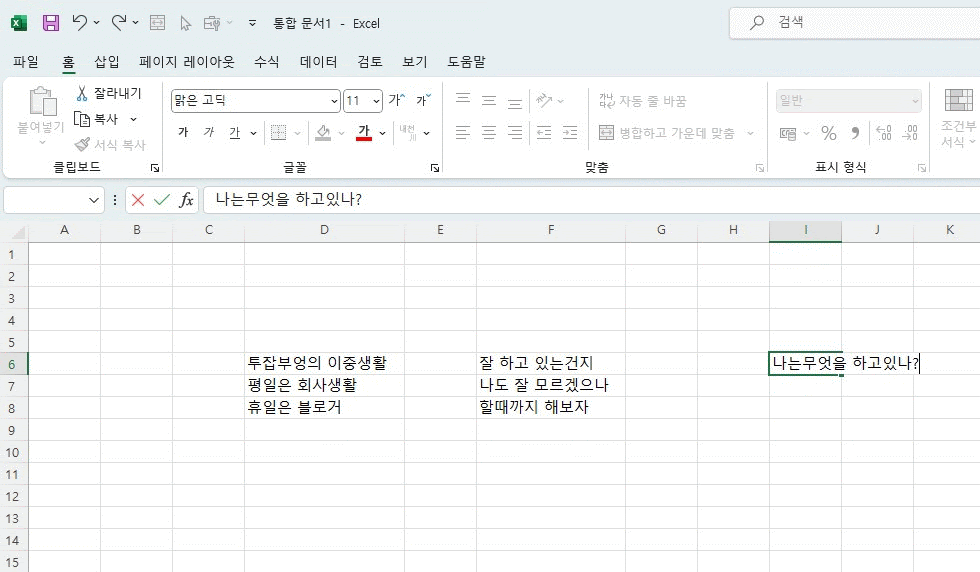Toggle bold 가 formatting
The image size is (980, 572).
click(183, 133)
